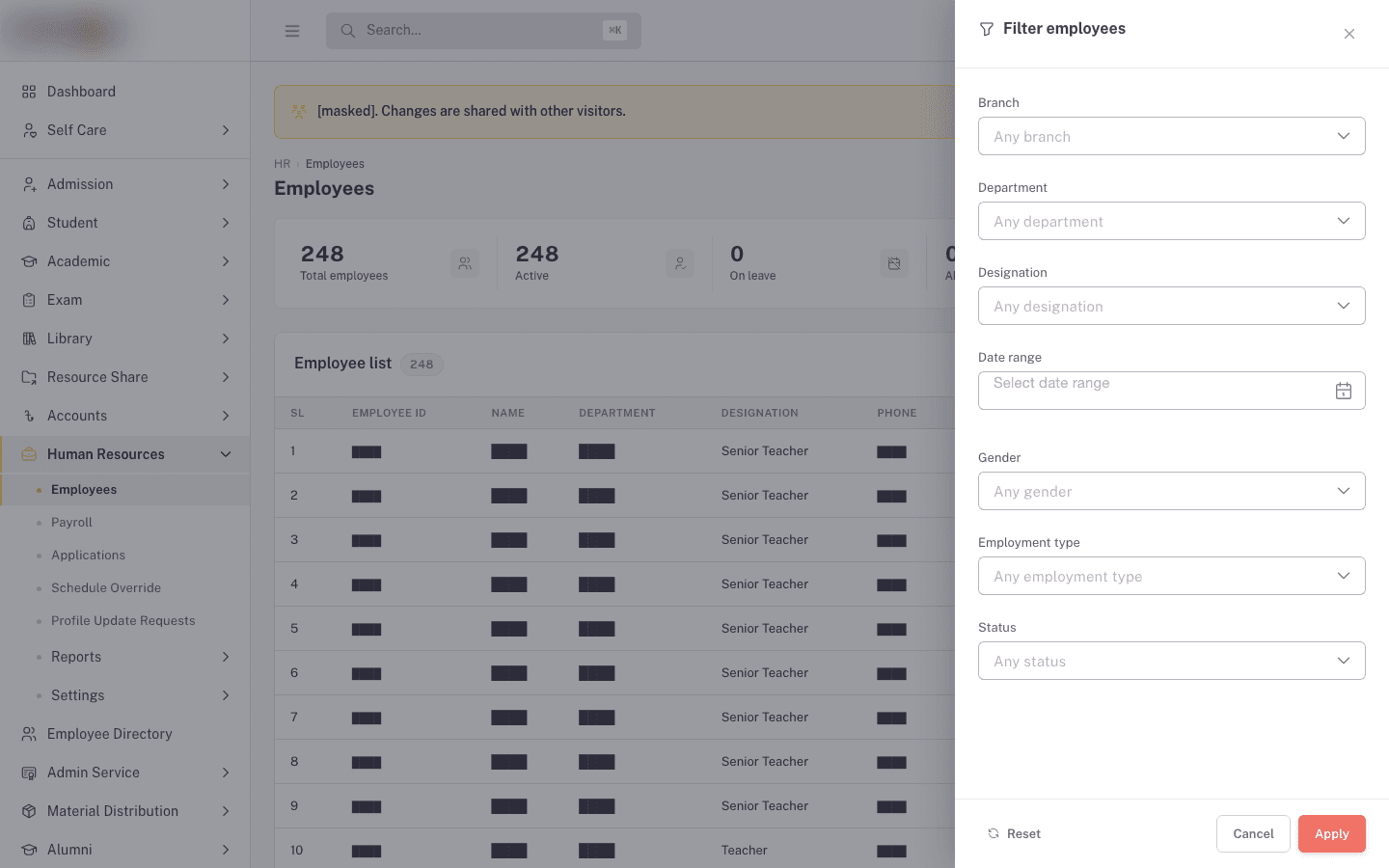Expand the Settings submenu chevron
Image resolution: width=1389 pixels, height=868 pixels.
pos(226,695)
